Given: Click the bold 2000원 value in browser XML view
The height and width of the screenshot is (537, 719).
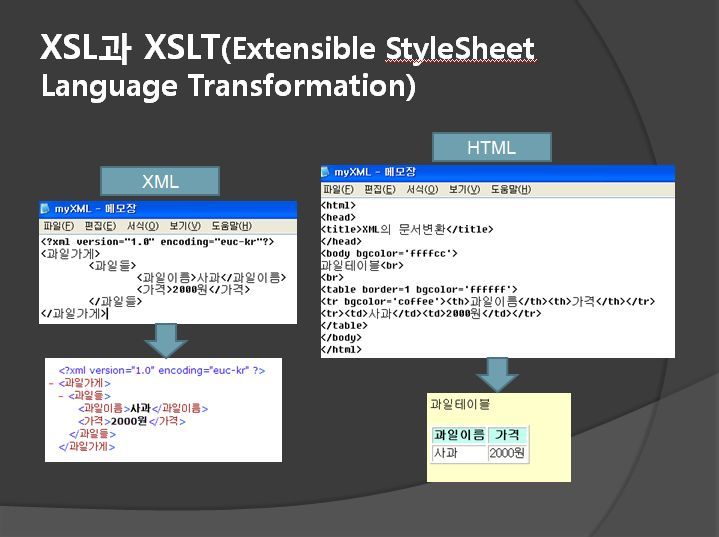Looking at the screenshot, I should [x=129, y=421].
